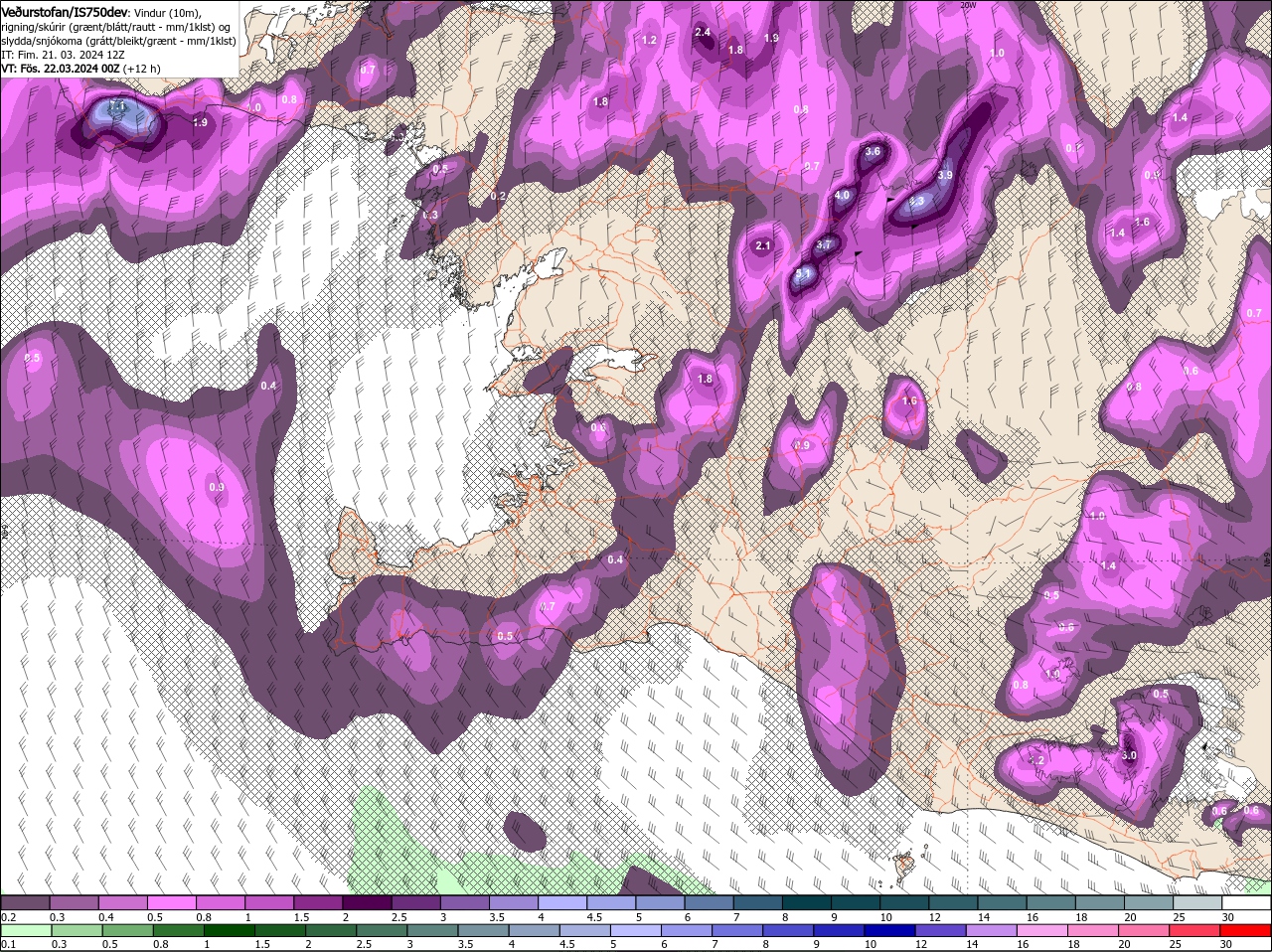This screenshot has width=1272, height=952.
Task: Top legend row: click swatch between 12 and 14
Action: coord(954,902)
